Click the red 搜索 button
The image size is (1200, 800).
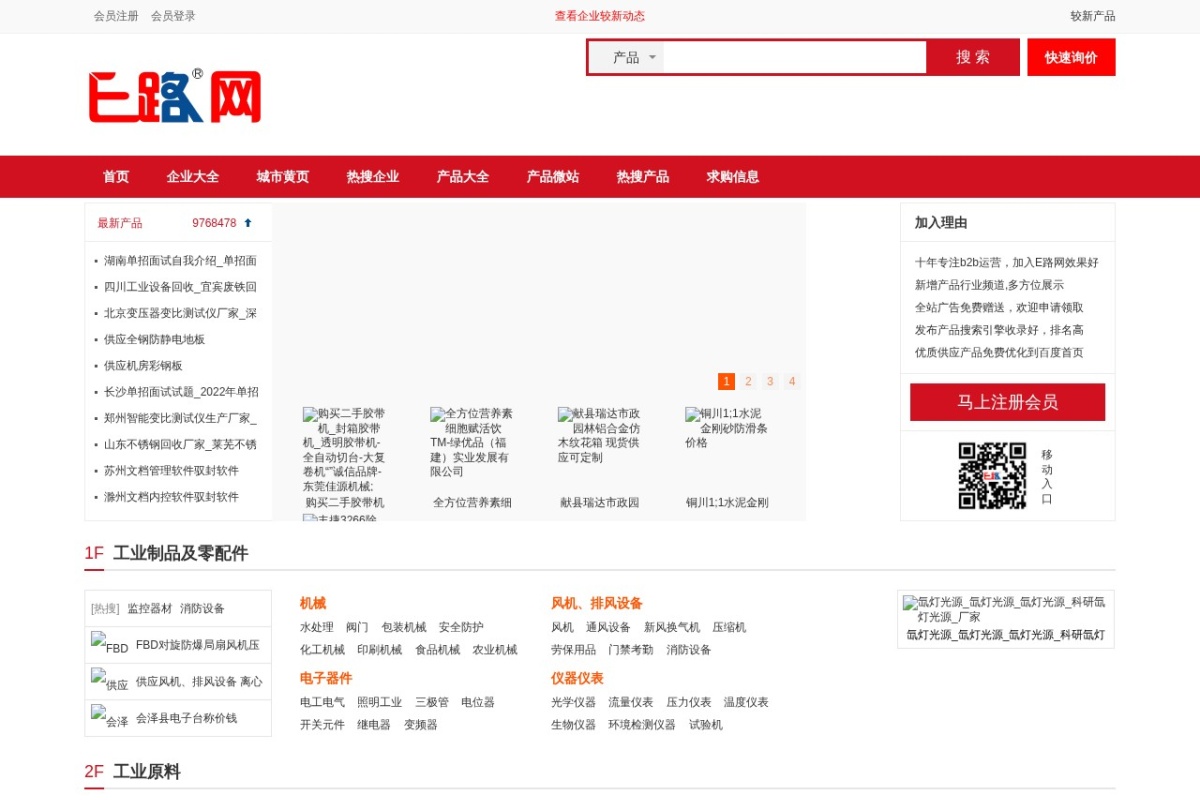coord(973,57)
